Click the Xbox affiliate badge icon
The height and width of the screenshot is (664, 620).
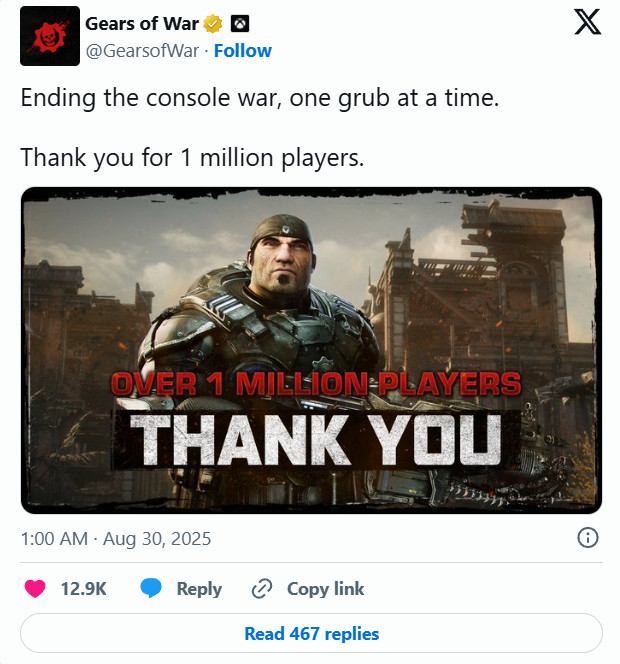pyautogui.click(x=240, y=24)
